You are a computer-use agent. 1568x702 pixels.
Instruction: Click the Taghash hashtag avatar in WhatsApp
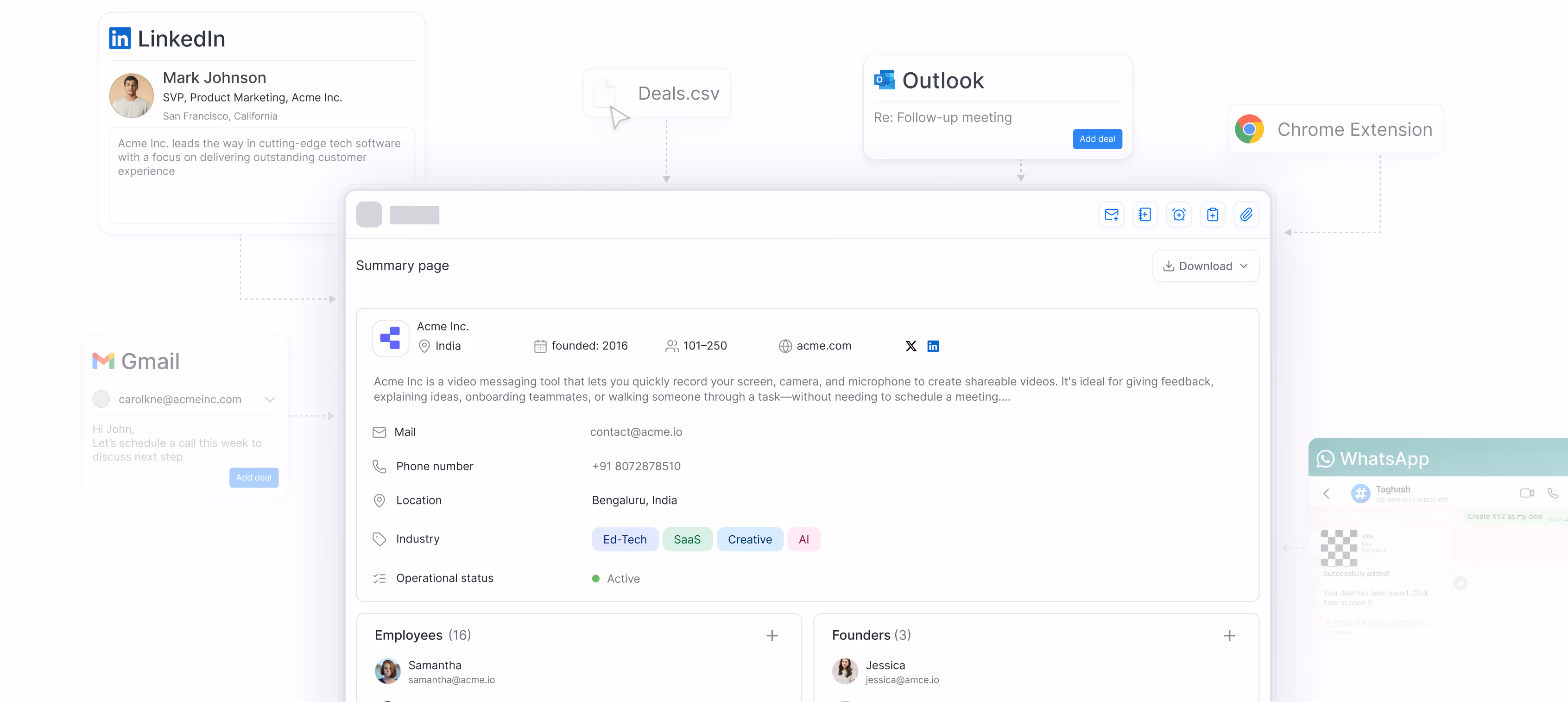click(x=1361, y=493)
